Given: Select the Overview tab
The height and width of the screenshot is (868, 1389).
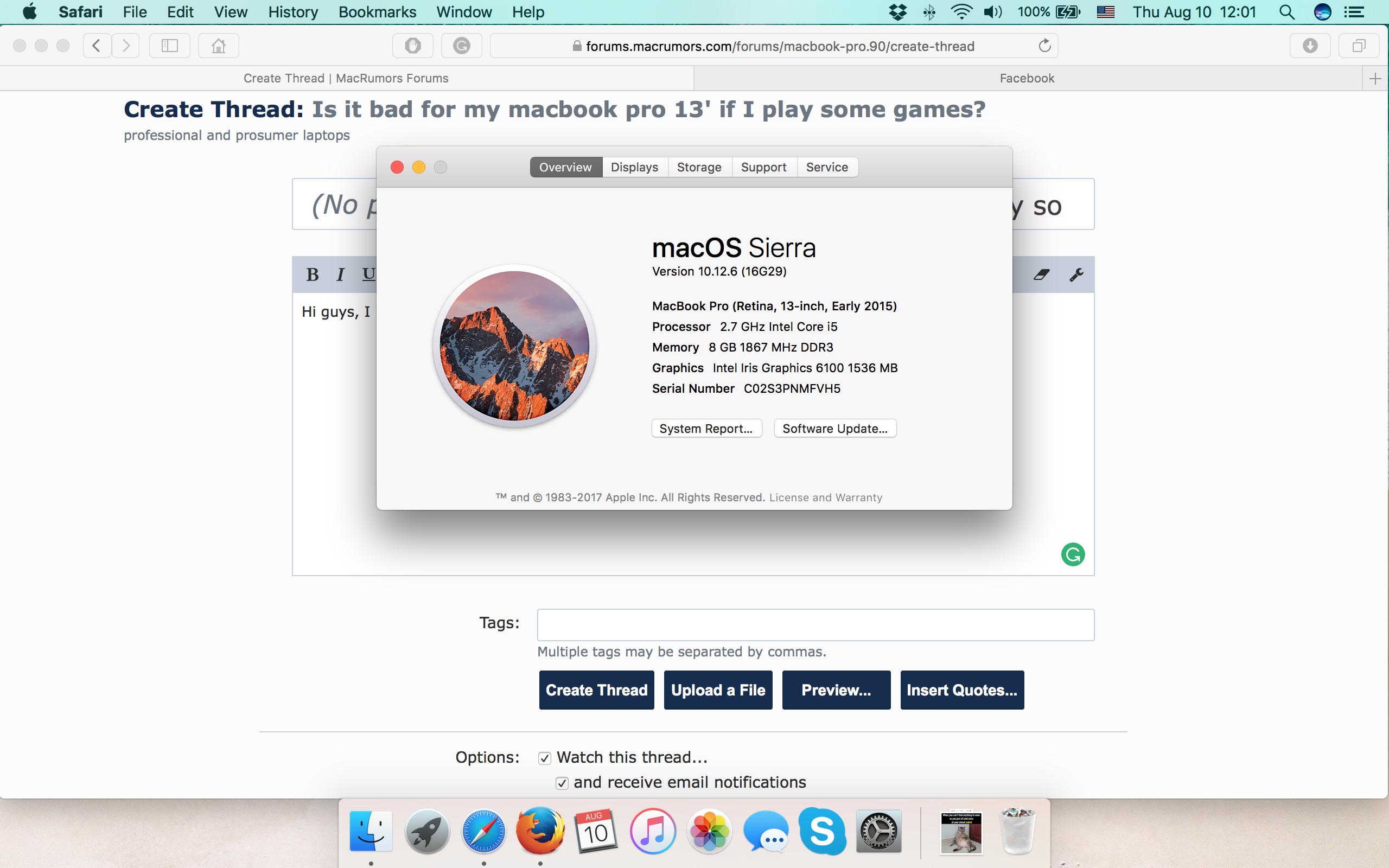Looking at the screenshot, I should 565,167.
